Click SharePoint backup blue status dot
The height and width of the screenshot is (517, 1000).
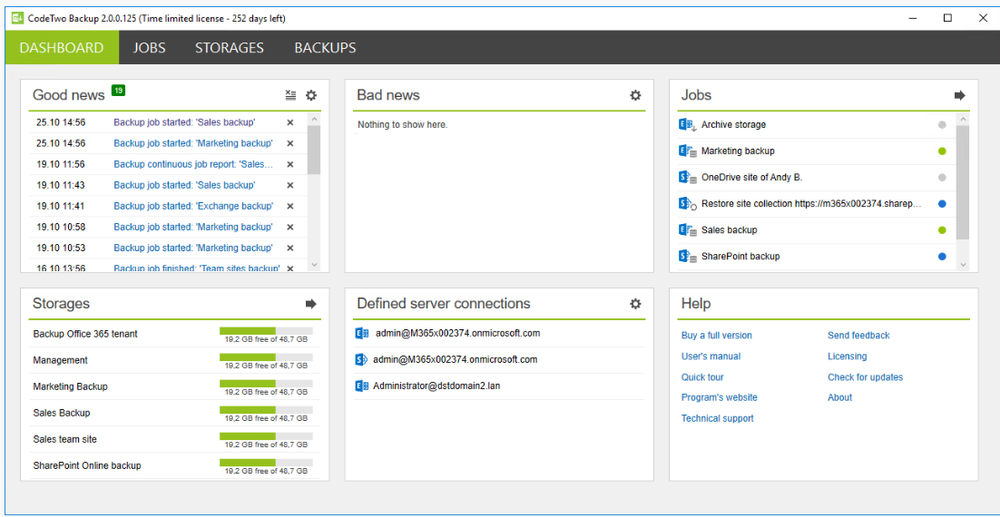[x=942, y=257]
